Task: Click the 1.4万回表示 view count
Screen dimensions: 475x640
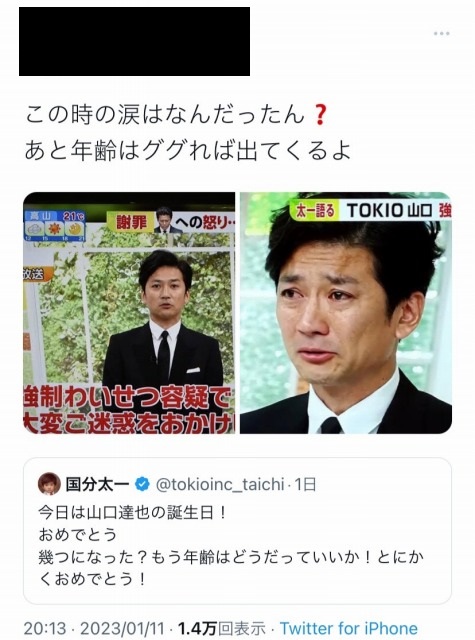Action: [x=222, y=629]
